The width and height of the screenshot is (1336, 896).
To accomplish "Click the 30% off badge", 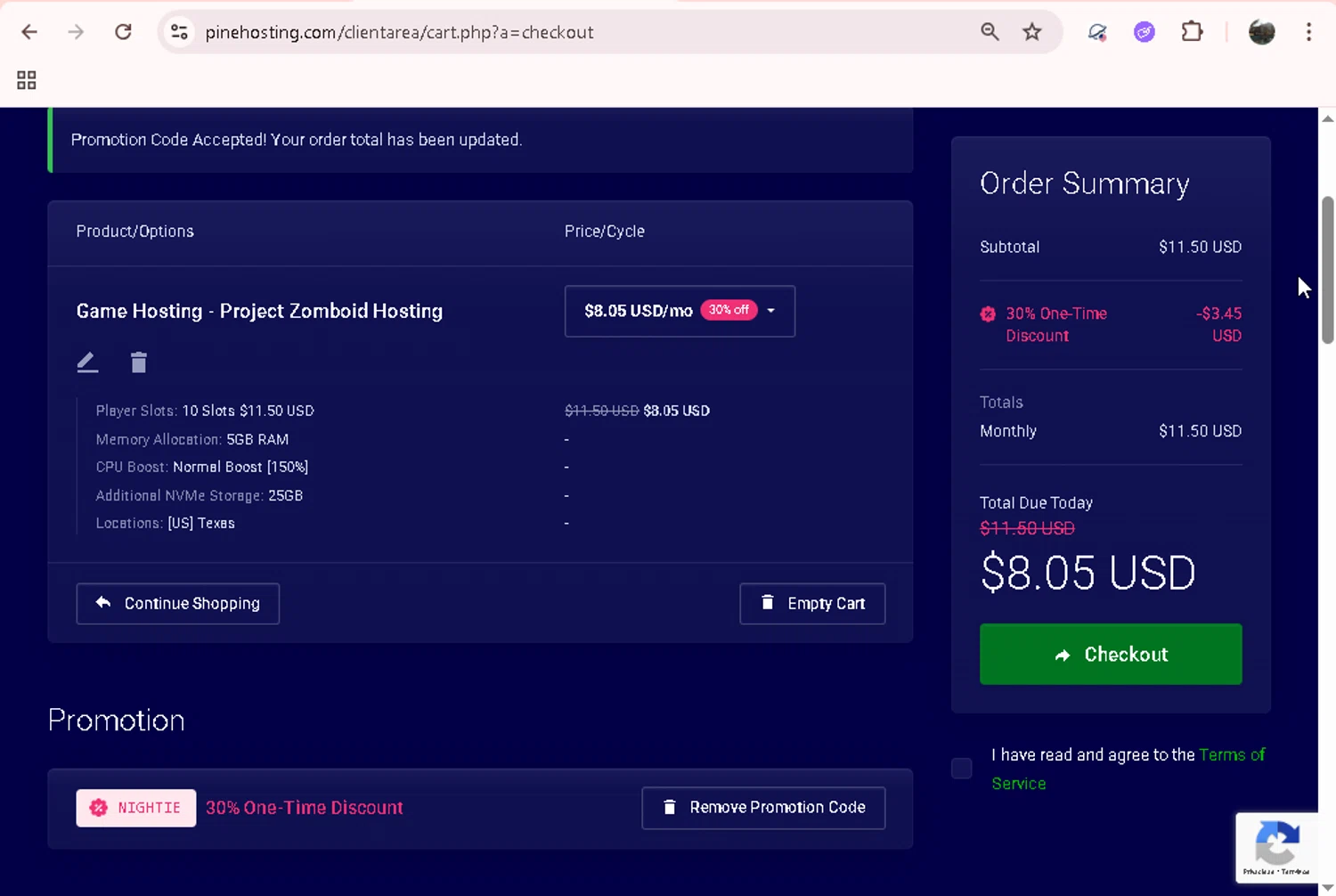I will point(729,310).
